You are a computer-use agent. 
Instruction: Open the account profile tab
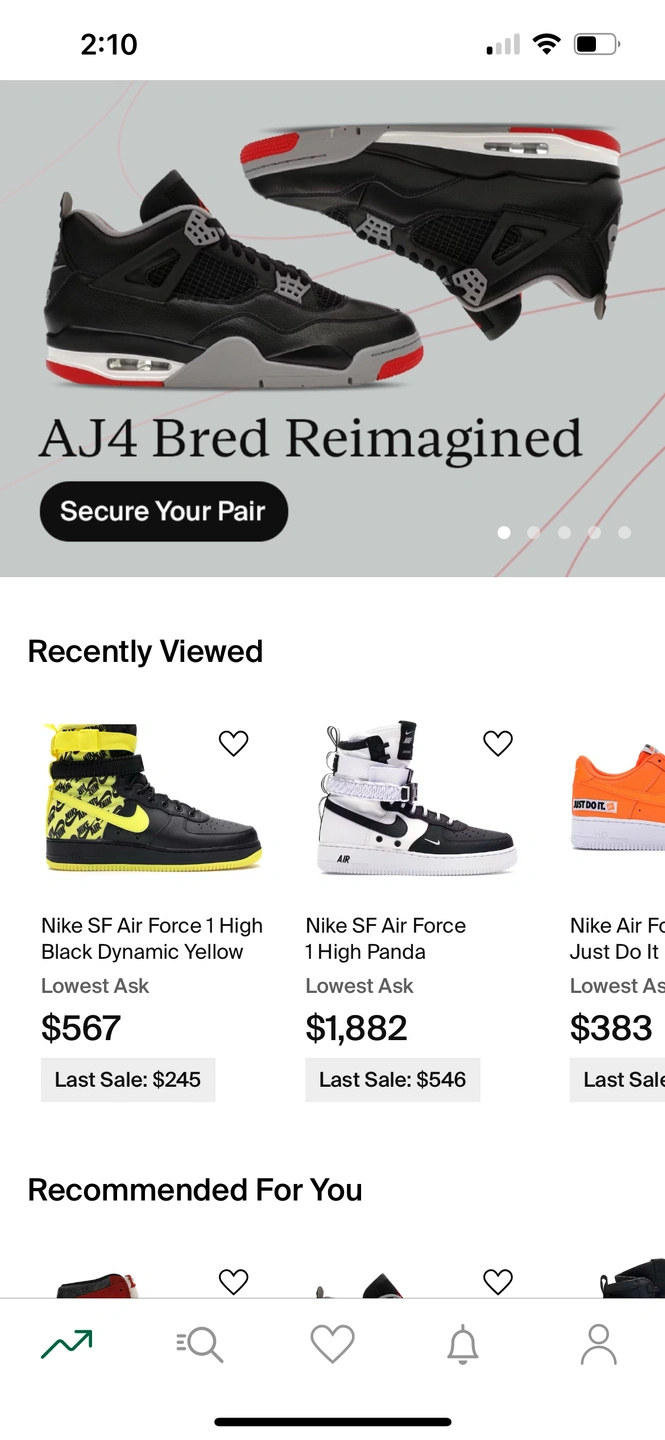coord(599,1344)
